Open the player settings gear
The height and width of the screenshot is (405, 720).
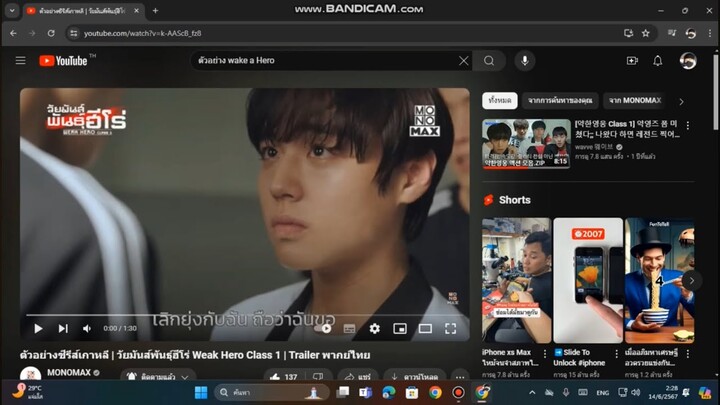click(x=374, y=328)
